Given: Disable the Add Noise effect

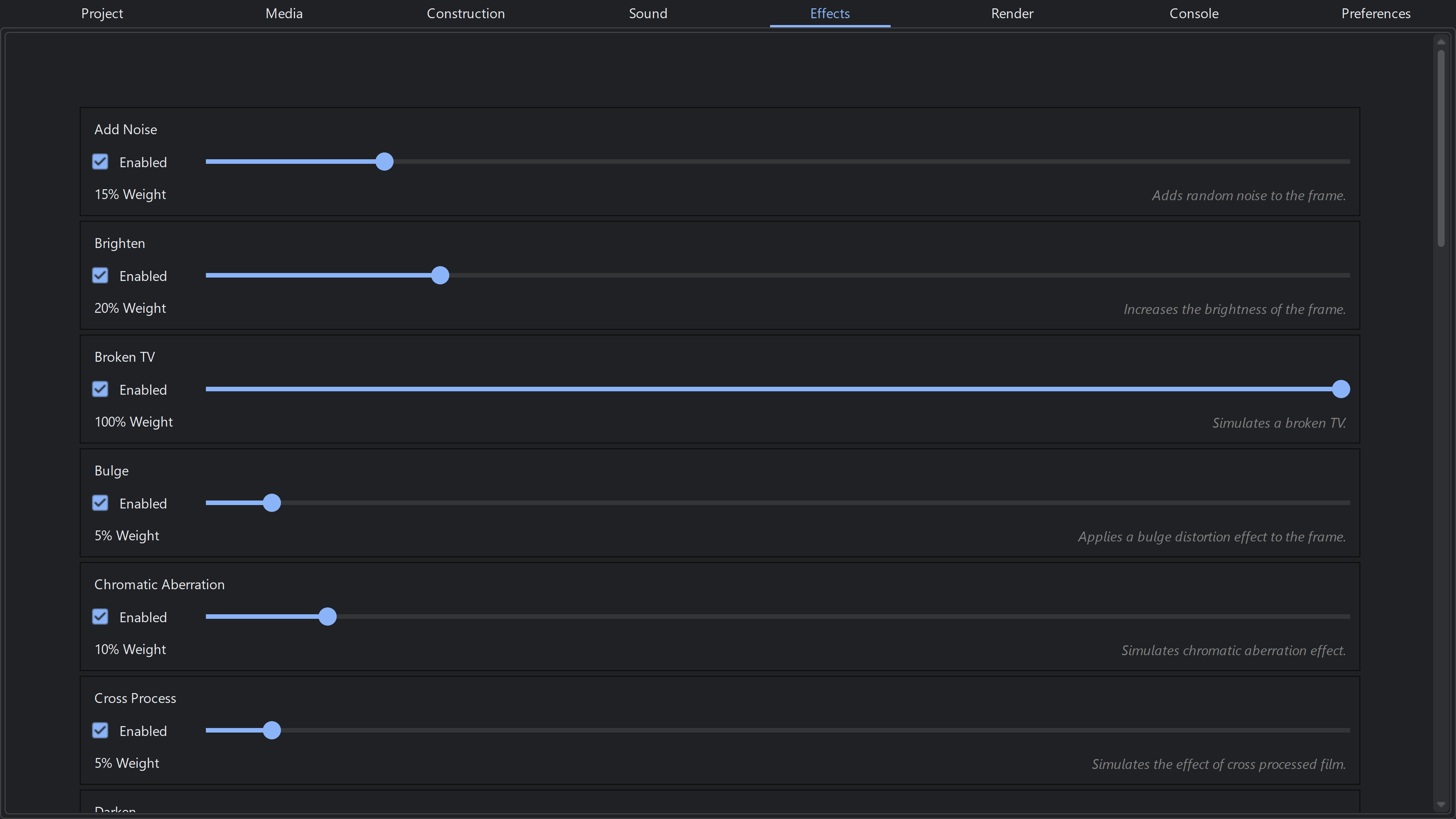Looking at the screenshot, I should pyautogui.click(x=100, y=162).
